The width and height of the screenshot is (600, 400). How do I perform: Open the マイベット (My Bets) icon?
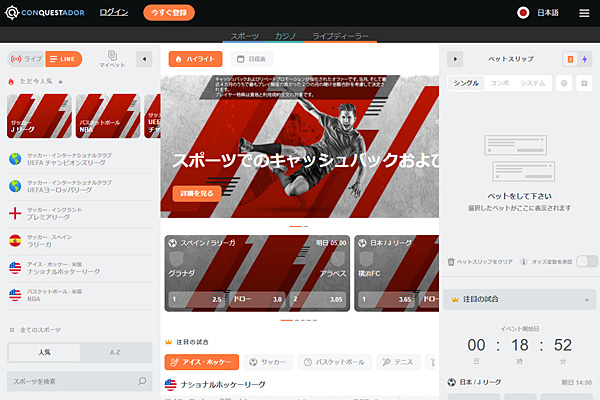112,59
